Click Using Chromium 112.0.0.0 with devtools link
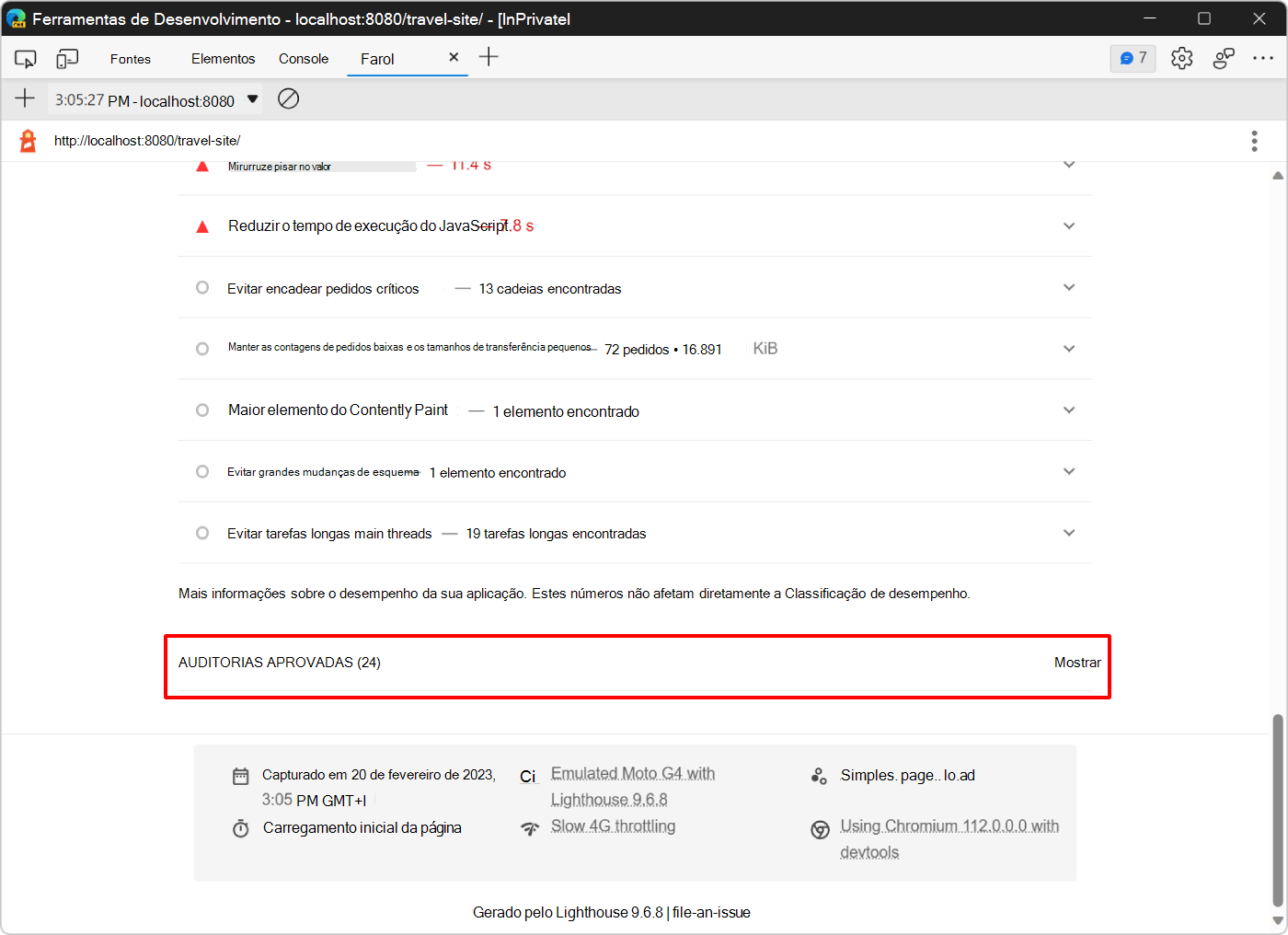Screen dimensions: 1288x935 coord(949,839)
